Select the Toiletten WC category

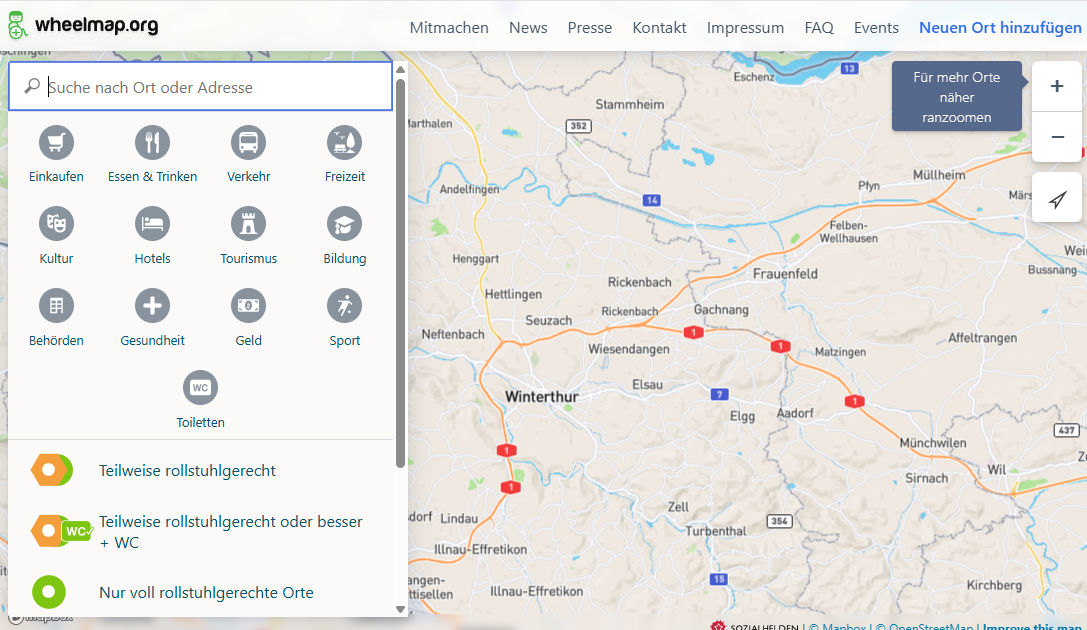pyautogui.click(x=200, y=400)
